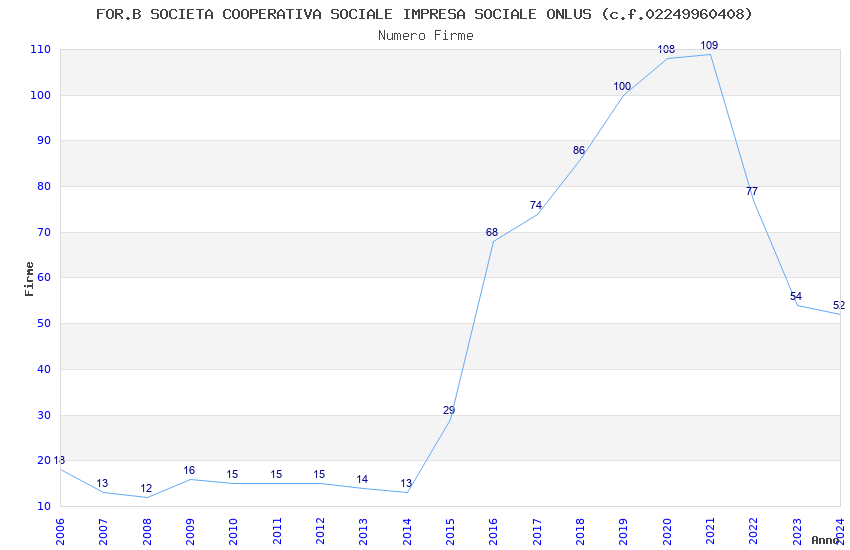
Task: Pick the data label 15 for year 2011
Action: pos(276,475)
